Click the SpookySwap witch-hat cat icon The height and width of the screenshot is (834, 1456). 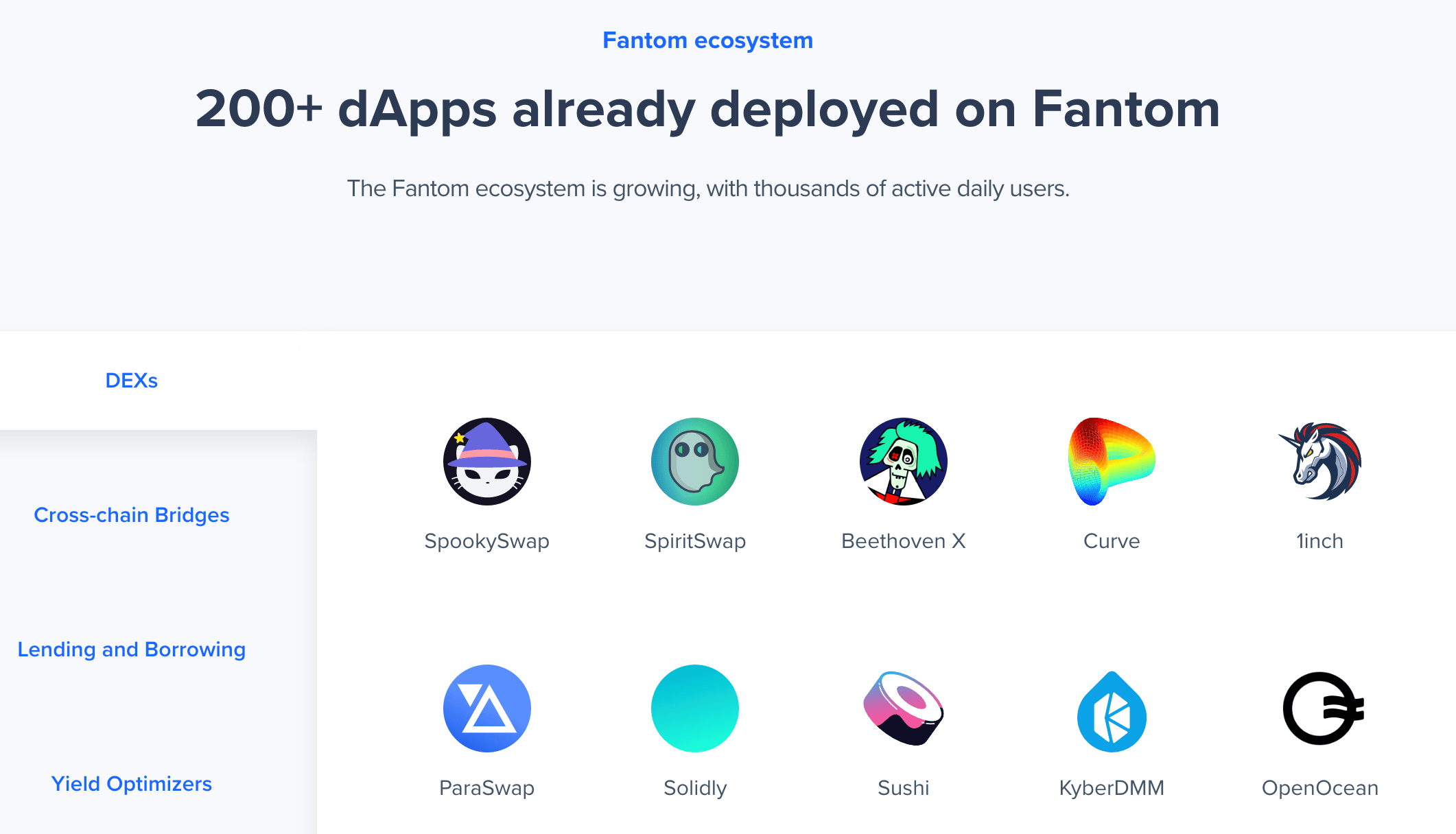[x=487, y=462]
